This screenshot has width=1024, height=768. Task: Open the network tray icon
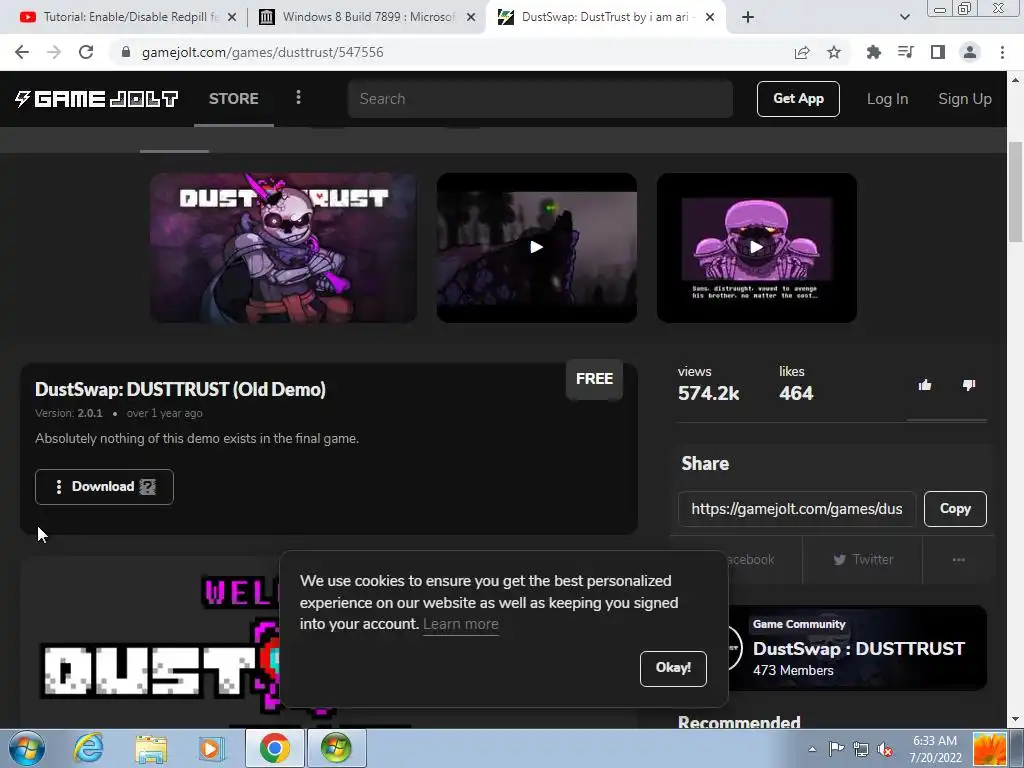pos(861,749)
